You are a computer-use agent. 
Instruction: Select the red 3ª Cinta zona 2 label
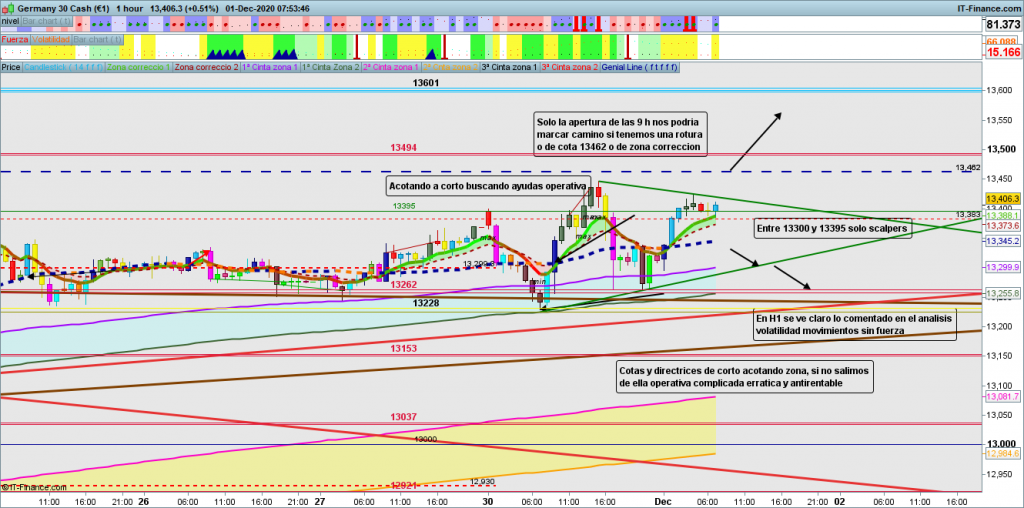(x=569, y=67)
